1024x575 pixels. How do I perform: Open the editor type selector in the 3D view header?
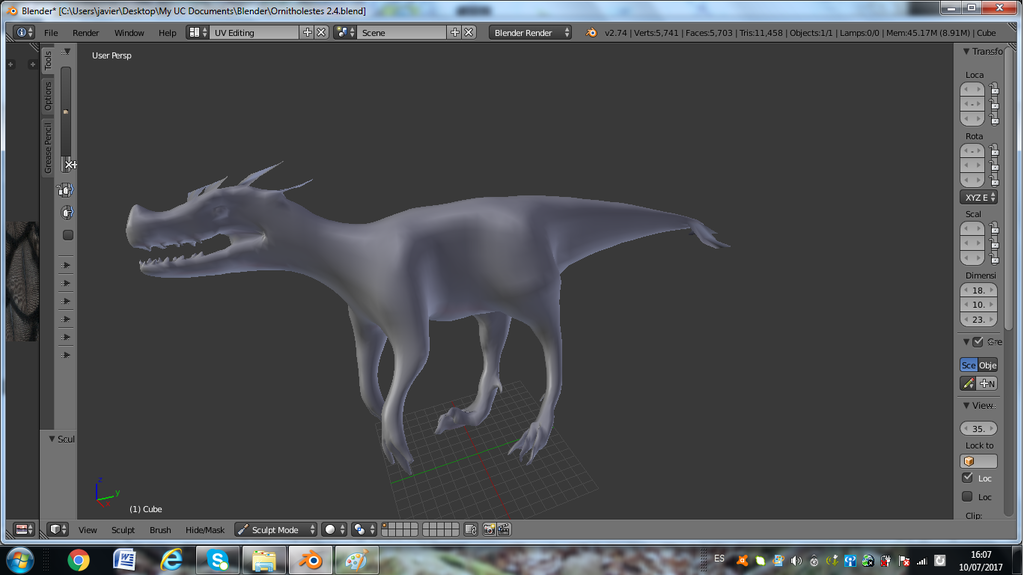click(58, 529)
